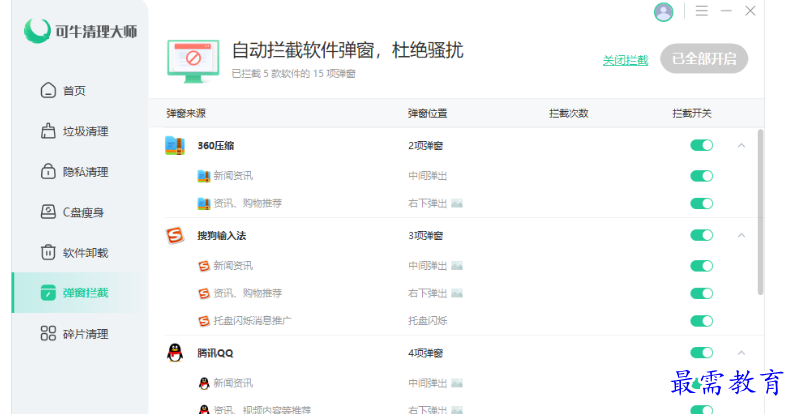The height and width of the screenshot is (414, 792).
Task: Click 拦截次数 column header
Action: pyautogui.click(x=569, y=113)
